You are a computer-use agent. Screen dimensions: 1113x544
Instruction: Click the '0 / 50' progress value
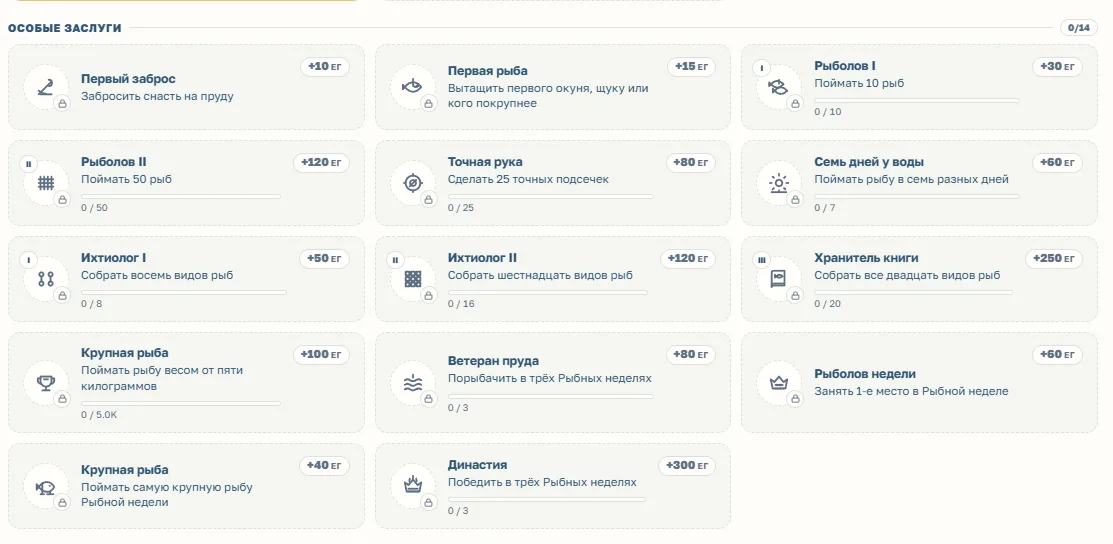coord(94,208)
